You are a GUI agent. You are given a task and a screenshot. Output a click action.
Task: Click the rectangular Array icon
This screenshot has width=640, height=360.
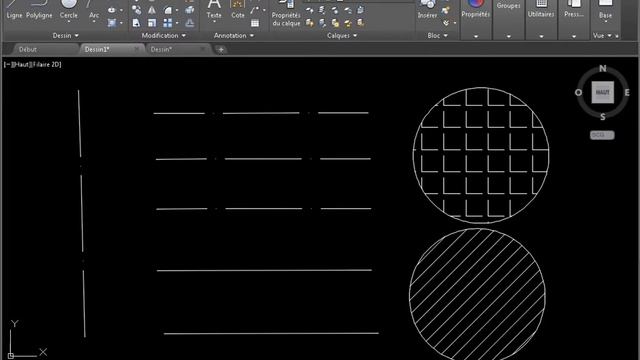coord(168,23)
